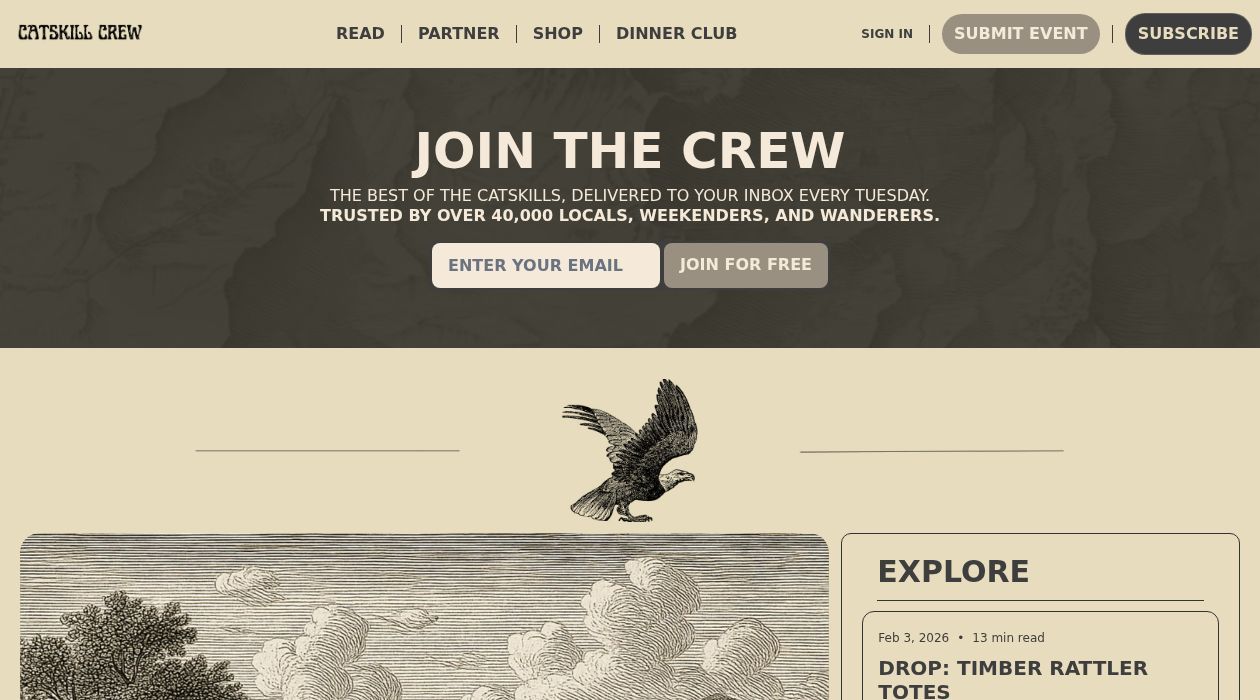Open the landscape engraving featured image
Viewport: 1260px width, 700px height.
[424, 617]
